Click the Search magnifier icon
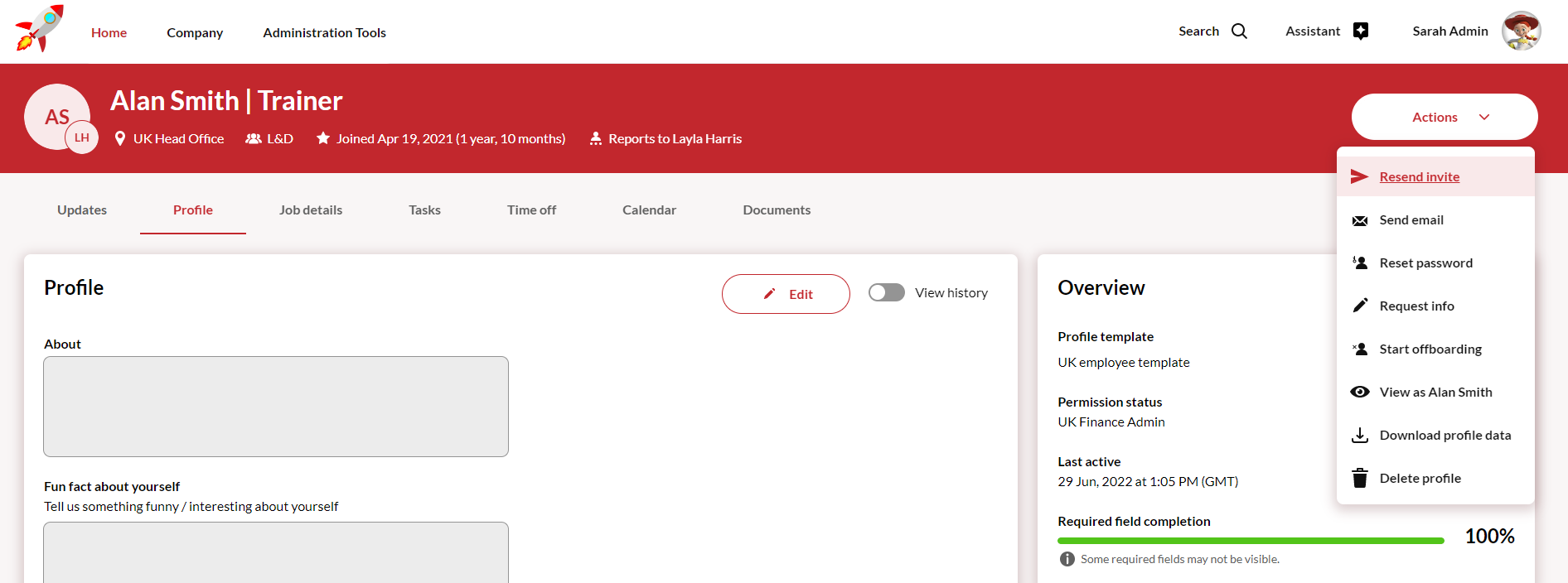The height and width of the screenshot is (583, 1568). [x=1239, y=31]
